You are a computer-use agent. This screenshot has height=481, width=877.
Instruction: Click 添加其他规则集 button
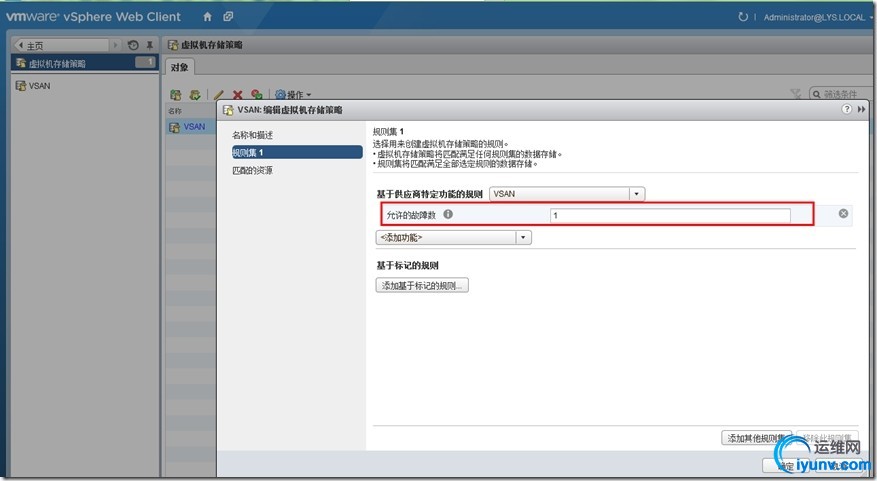(x=756, y=438)
